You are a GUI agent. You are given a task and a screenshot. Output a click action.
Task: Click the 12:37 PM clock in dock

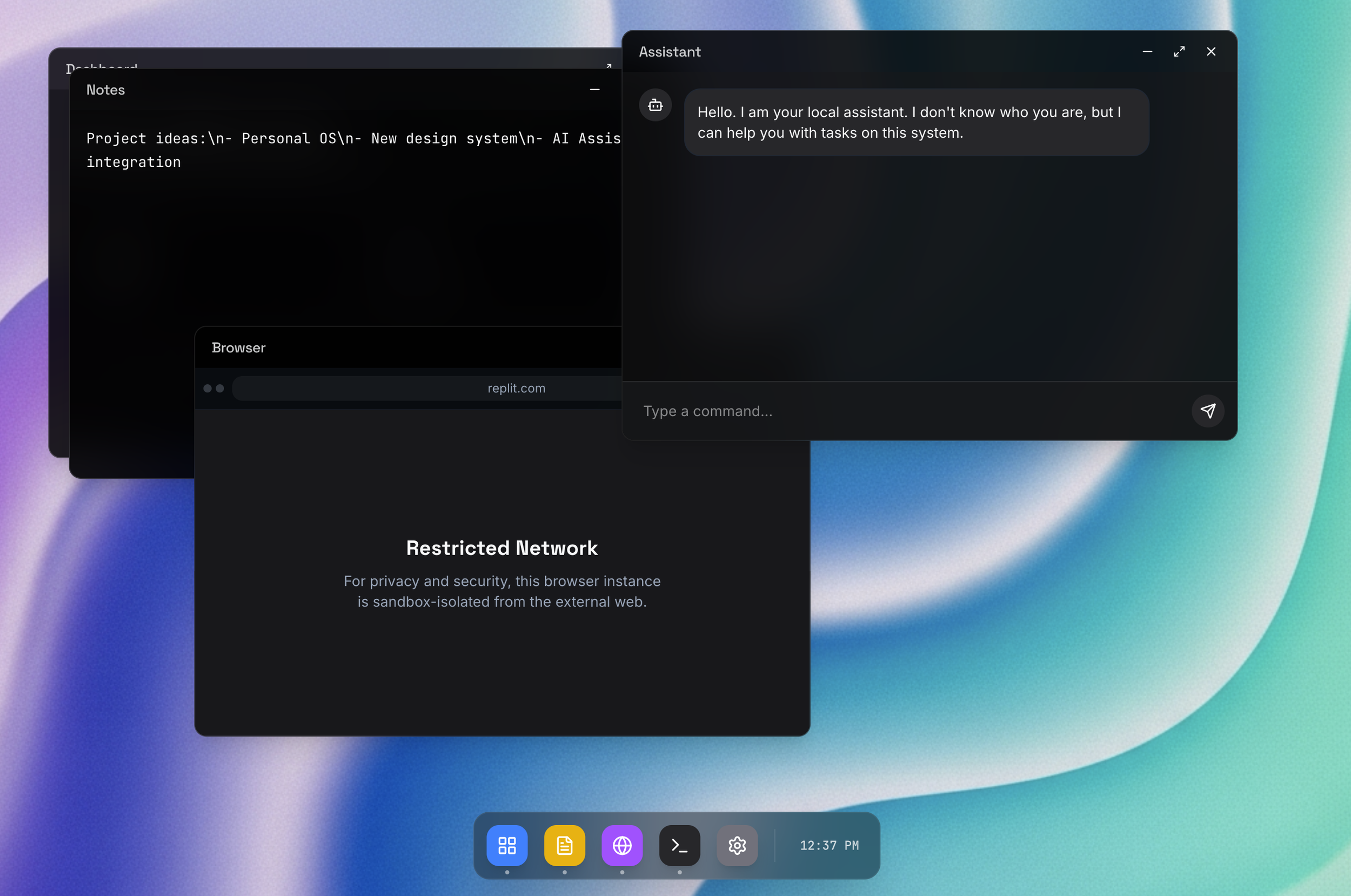click(x=829, y=845)
